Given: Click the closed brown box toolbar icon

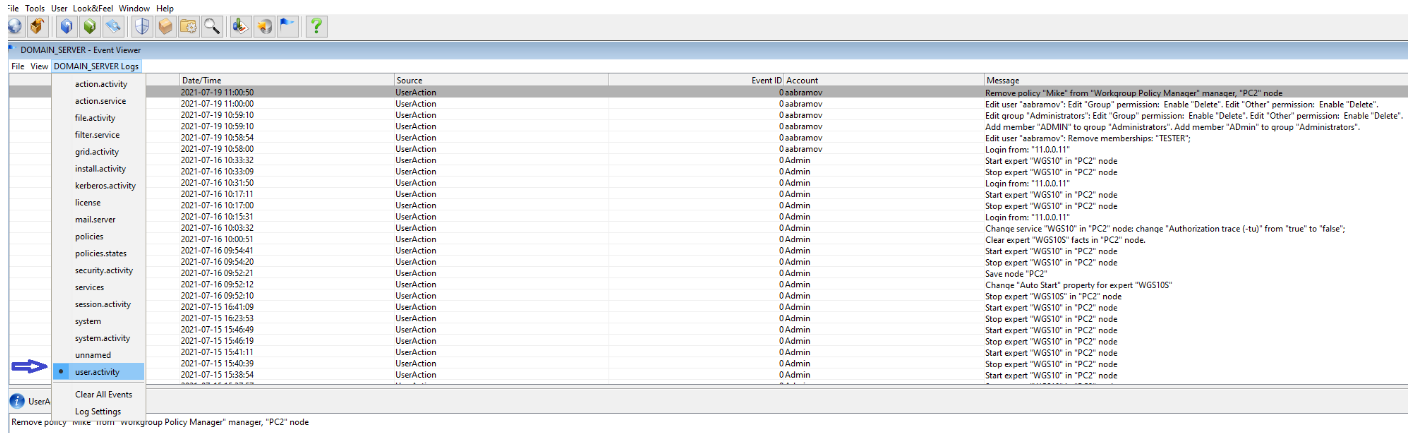Looking at the screenshot, I should click(165, 26).
